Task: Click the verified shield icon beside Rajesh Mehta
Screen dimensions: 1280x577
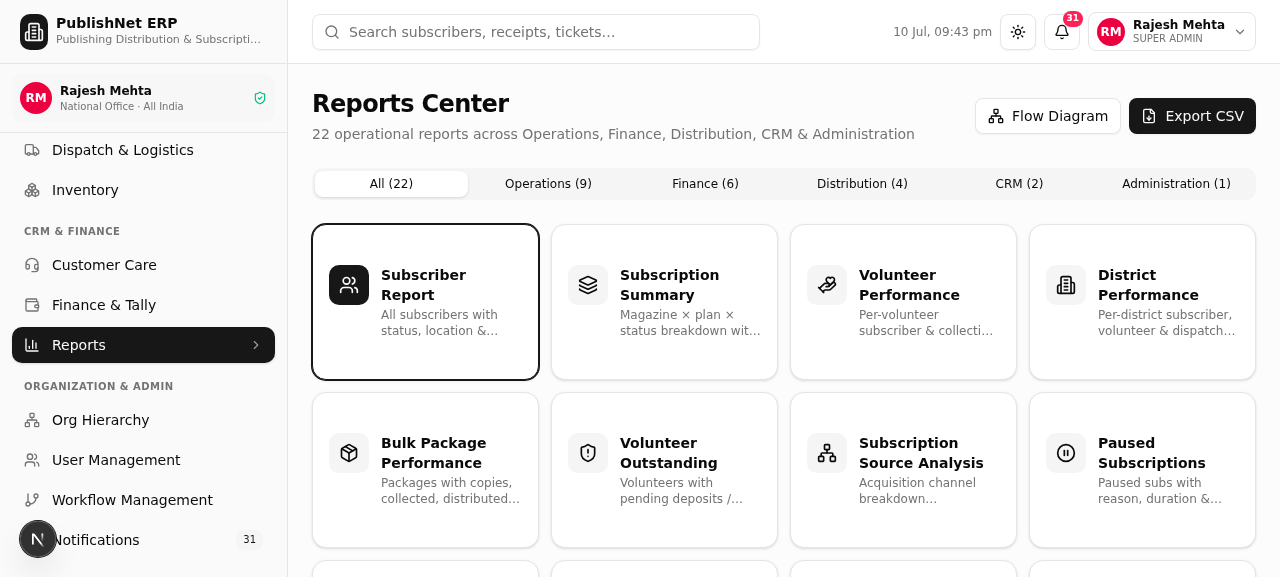Action: click(260, 98)
